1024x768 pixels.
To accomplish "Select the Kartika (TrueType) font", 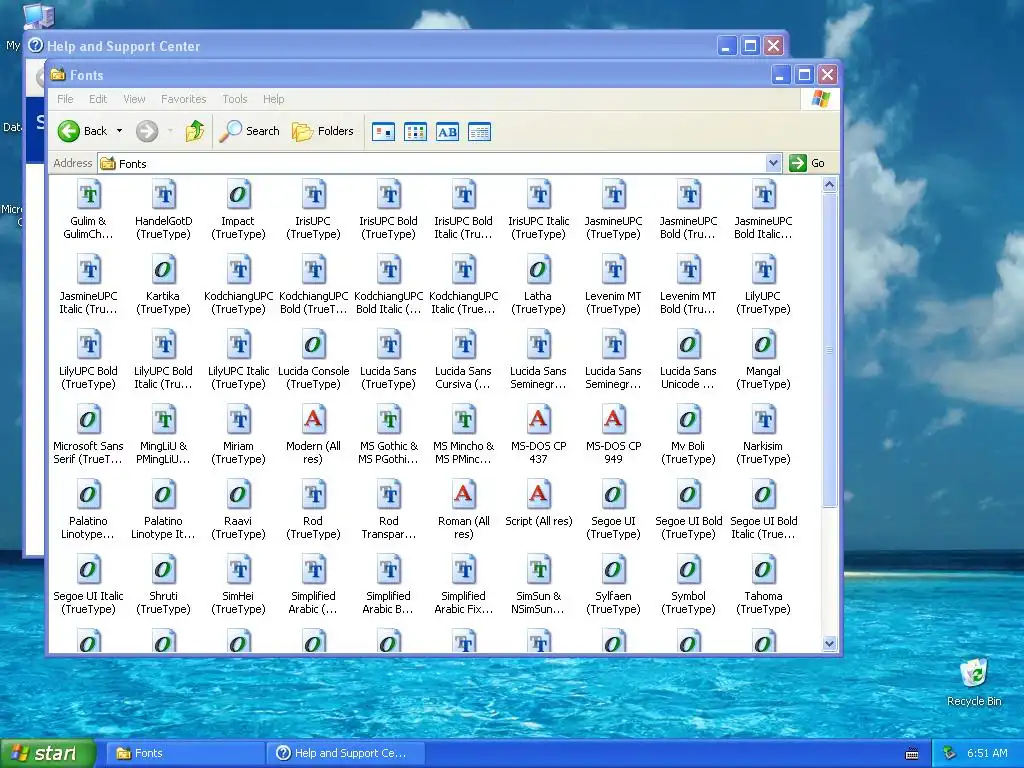I will pyautogui.click(x=163, y=284).
